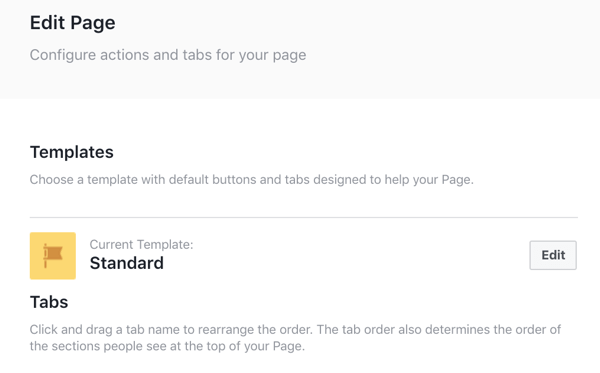Screen dimensions: 600x373
Task: Click the Templates section heading
Action: (72, 152)
